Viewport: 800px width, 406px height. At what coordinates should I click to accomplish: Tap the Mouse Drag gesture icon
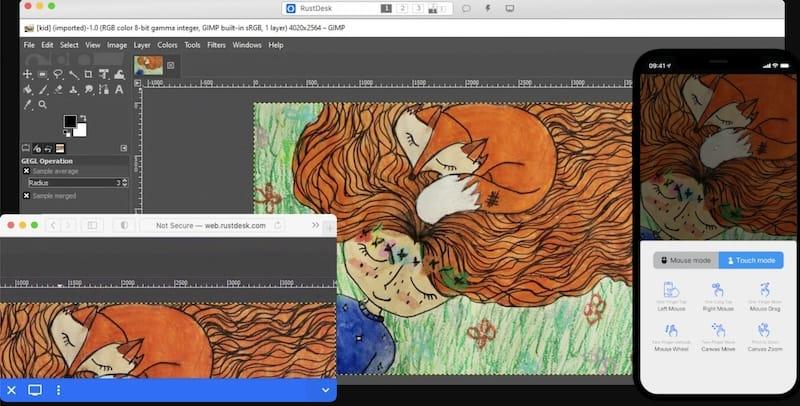pos(764,290)
